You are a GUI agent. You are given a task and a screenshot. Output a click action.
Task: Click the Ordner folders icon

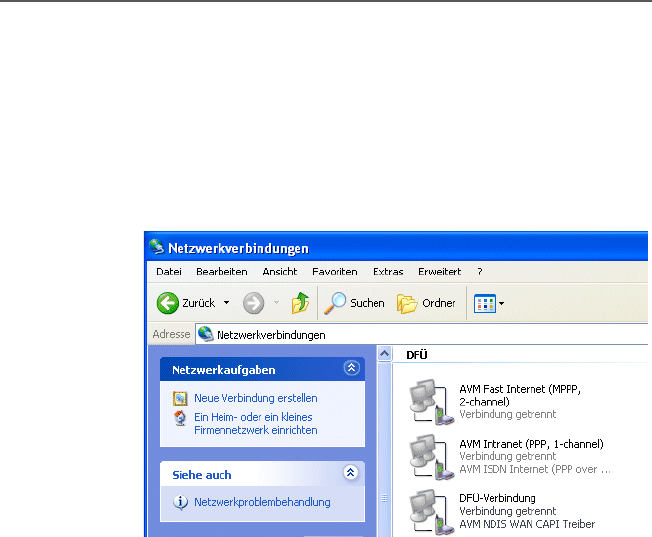click(407, 303)
